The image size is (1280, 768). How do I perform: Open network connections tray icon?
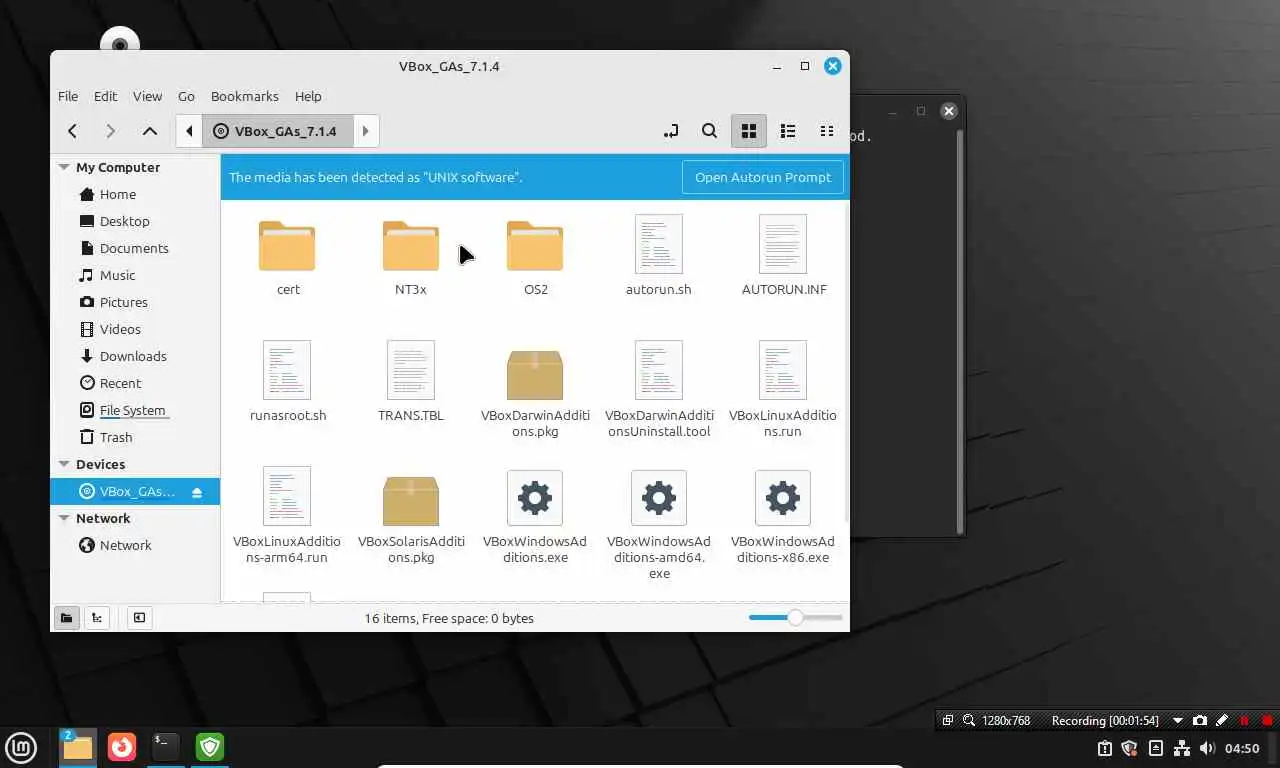pyautogui.click(x=1182, y=748)
